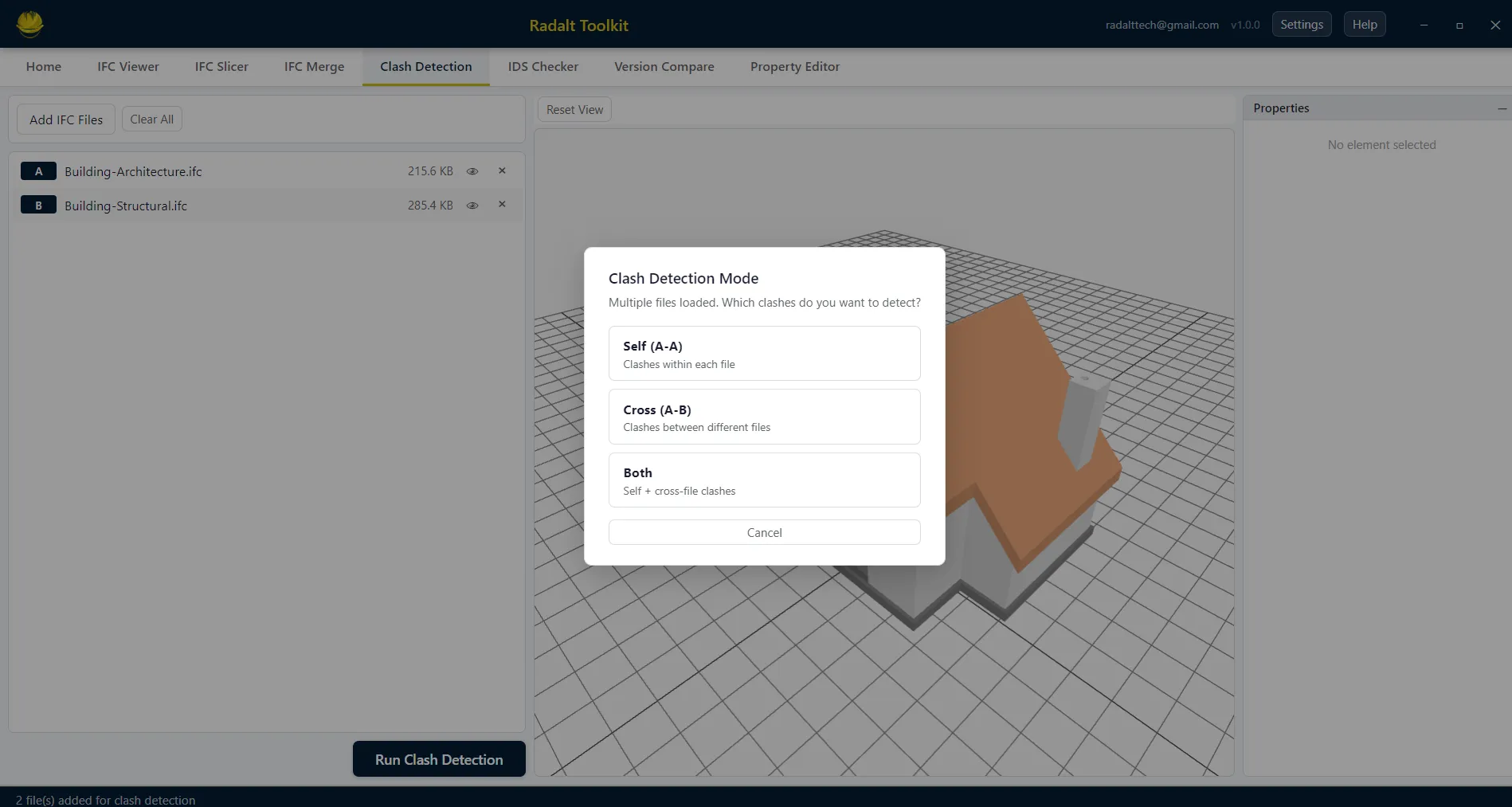
Task: Open the Version Compare tab
Action: (x=664, y=66)
